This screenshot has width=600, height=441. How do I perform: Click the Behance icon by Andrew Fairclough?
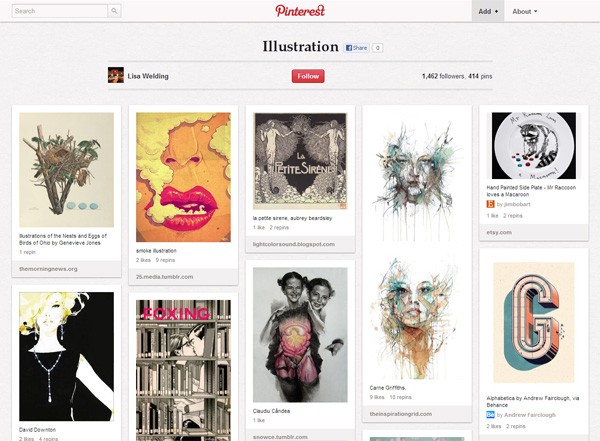490,415
